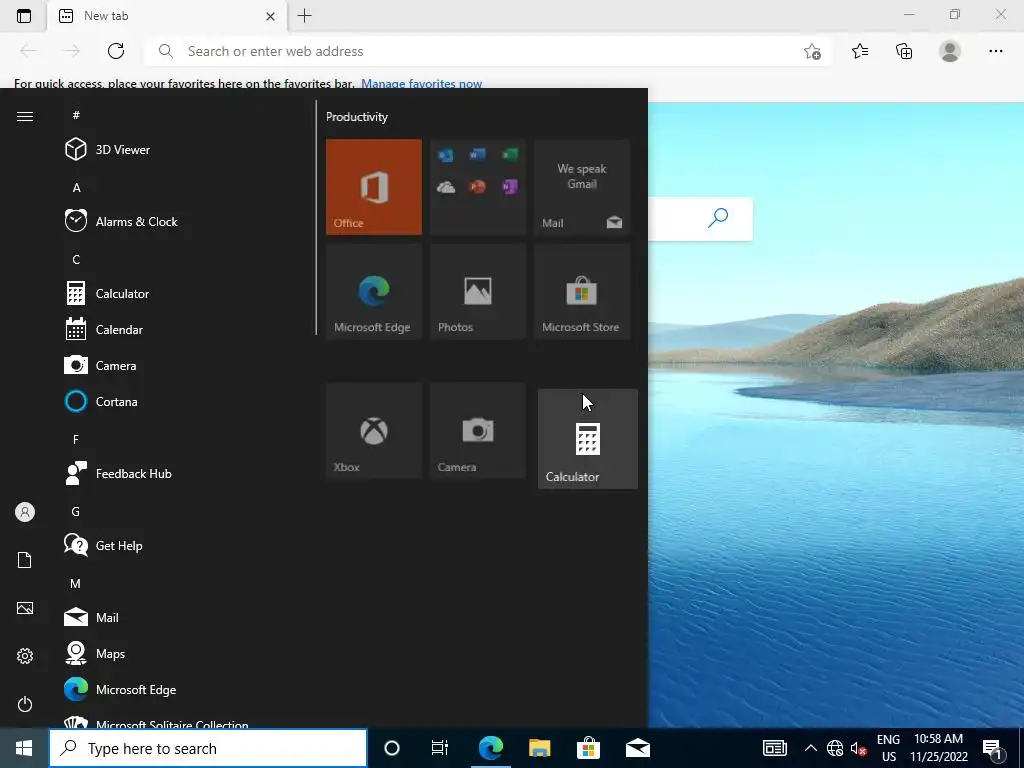This screenshot has height=768, width=1024.
Task: Open the Microsoft Store tile
Action: (582, 291)
